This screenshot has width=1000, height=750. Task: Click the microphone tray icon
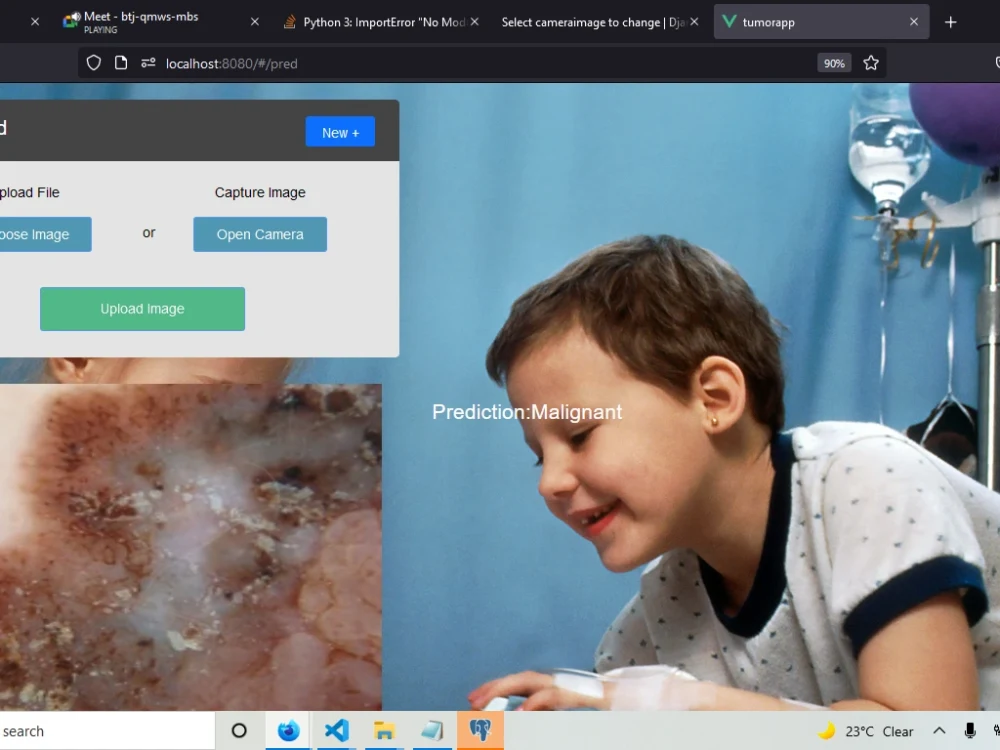pyautogui.click(x=969, y=731)
